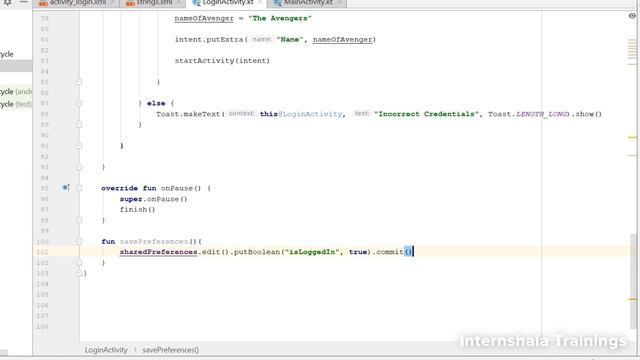Click Toast.makeText on line 88
This screenshot has width=640, height=360.
(188, 114)
